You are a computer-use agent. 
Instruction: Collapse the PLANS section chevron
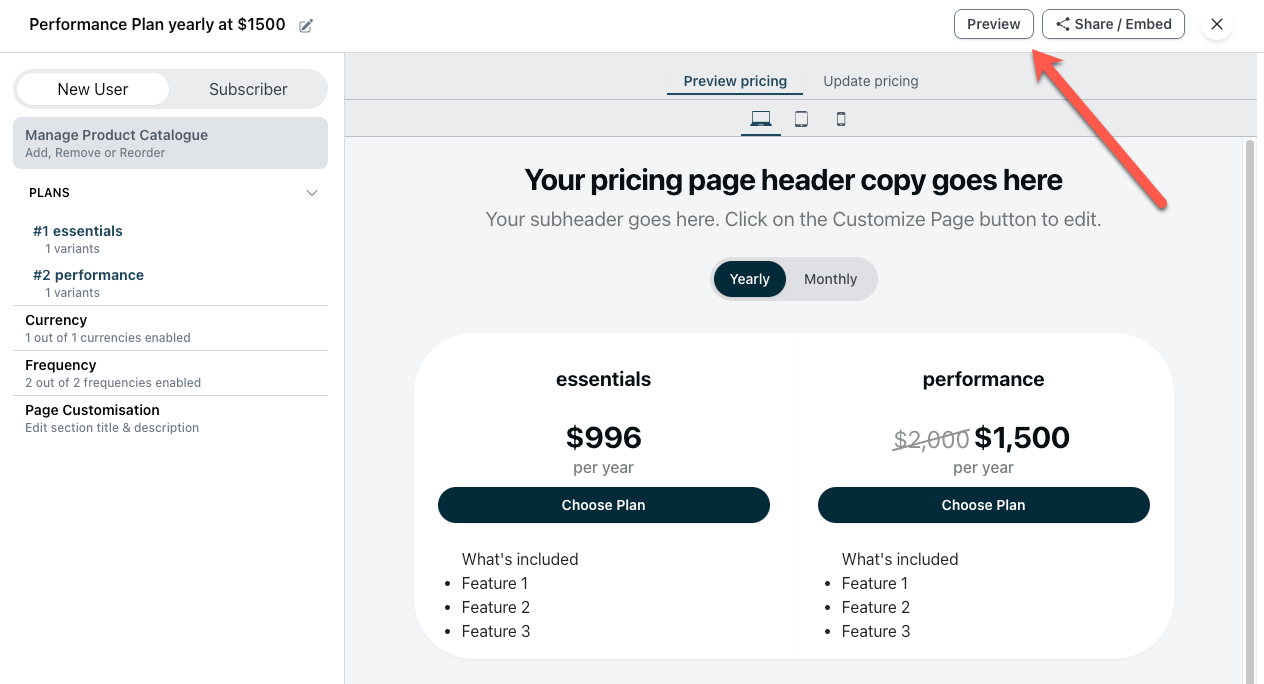click(312, 193)
